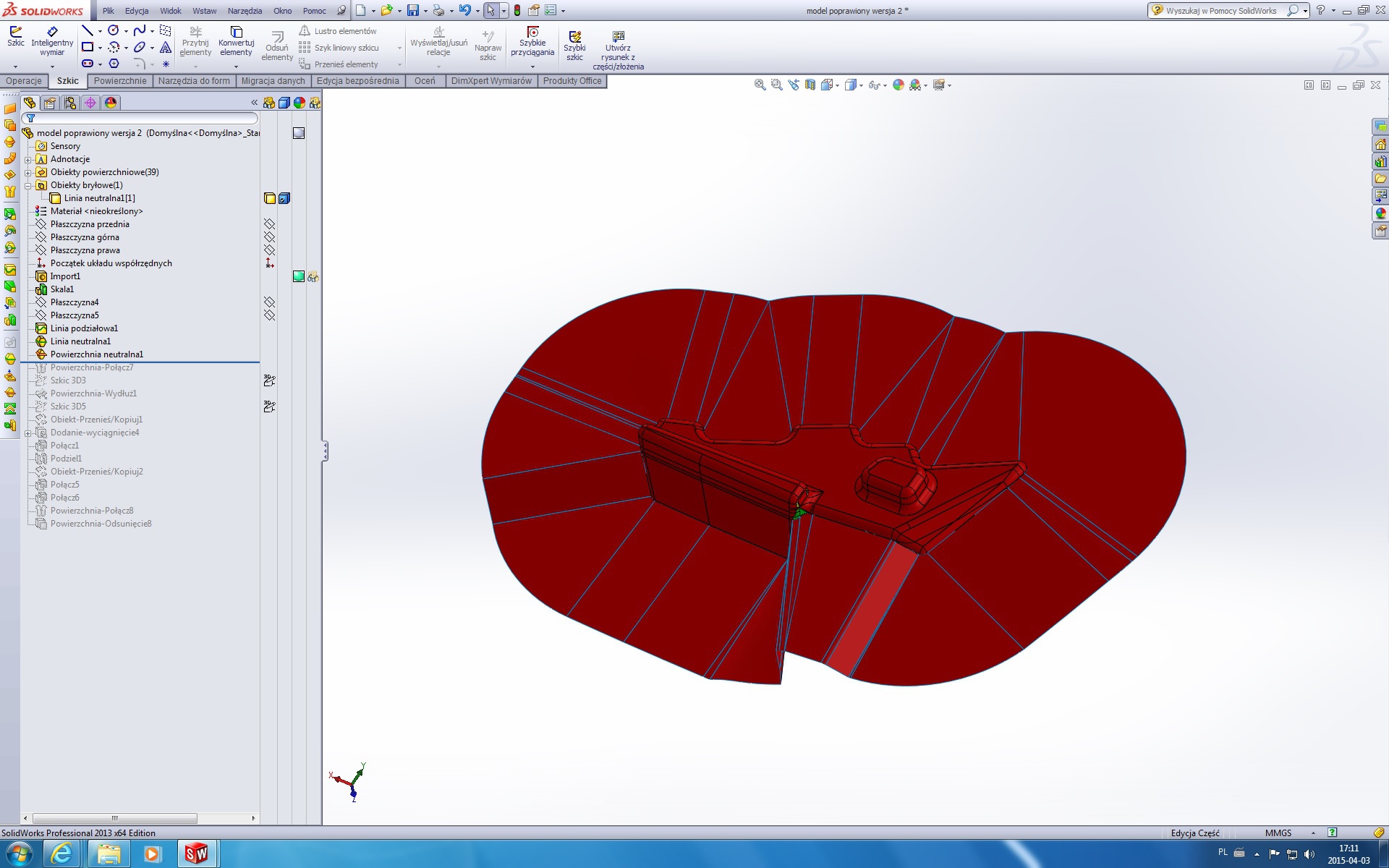Toggle visibility of Płaszczyzna4 in display pane

269,302
